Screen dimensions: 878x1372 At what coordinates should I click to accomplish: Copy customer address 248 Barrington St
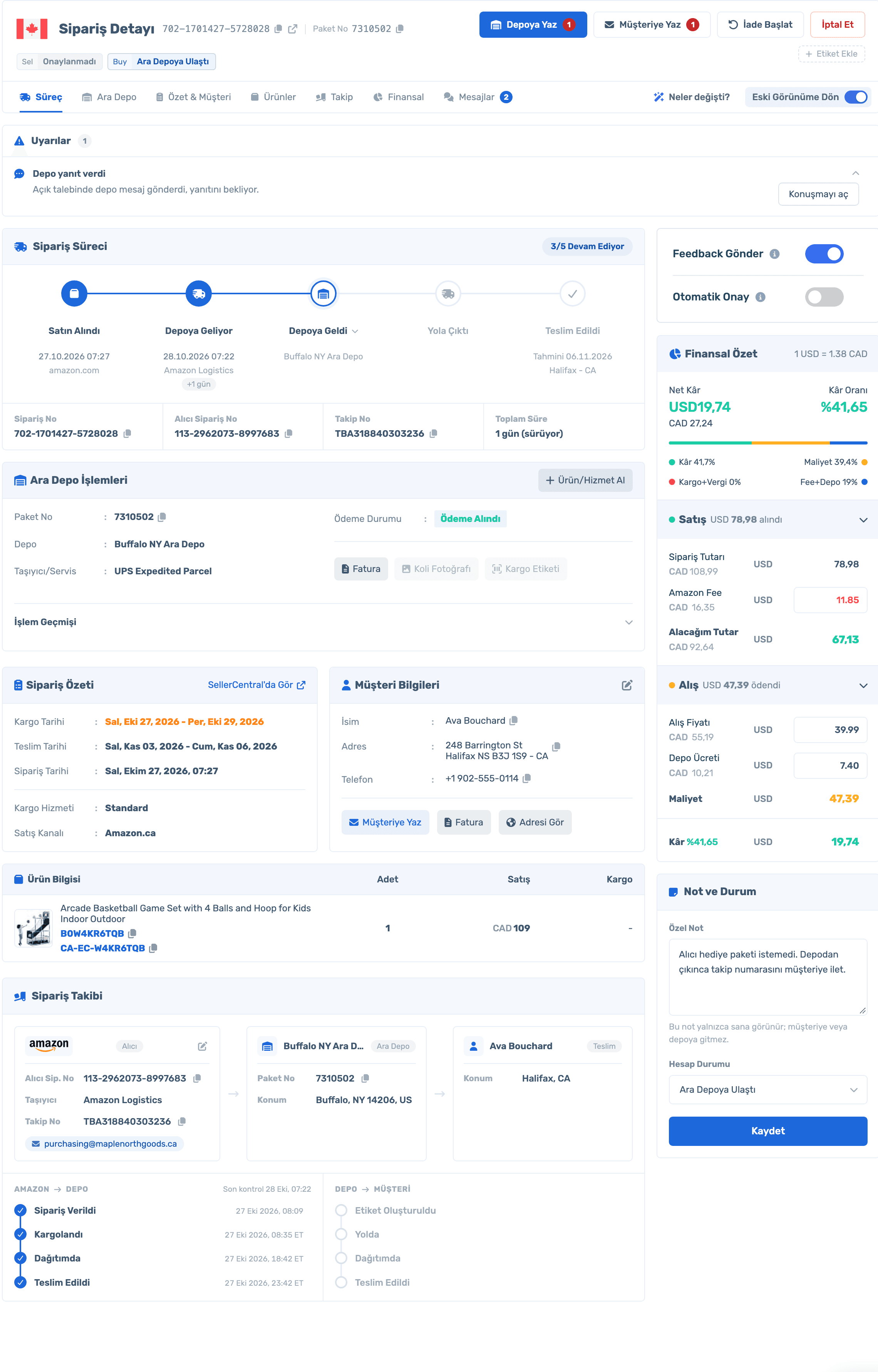coord(556,746)
